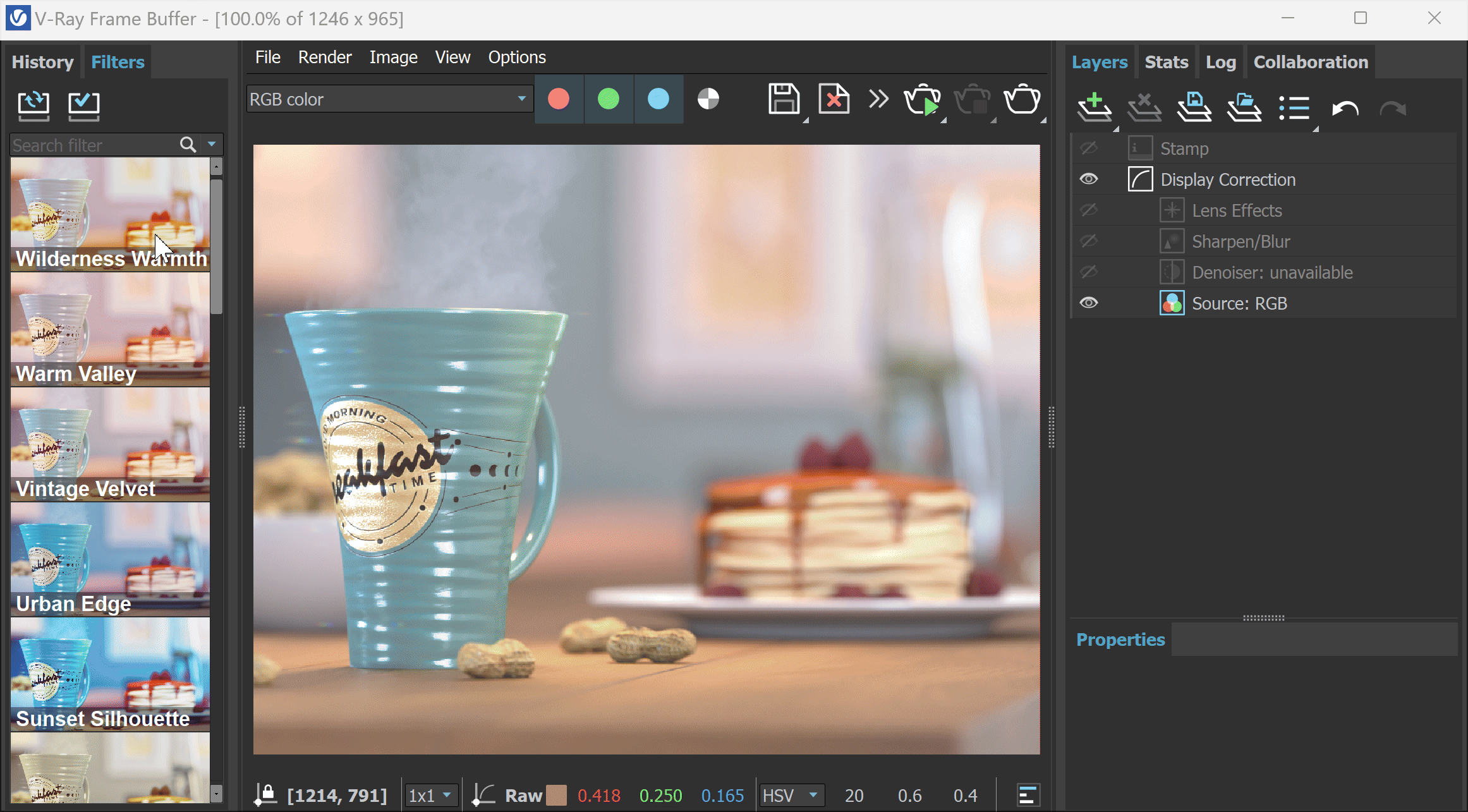Image resolution: width=1468 pixels, height=812 pixels.
Task: Apply the Wilderness Warmth filter
Action: pos(110,214)
